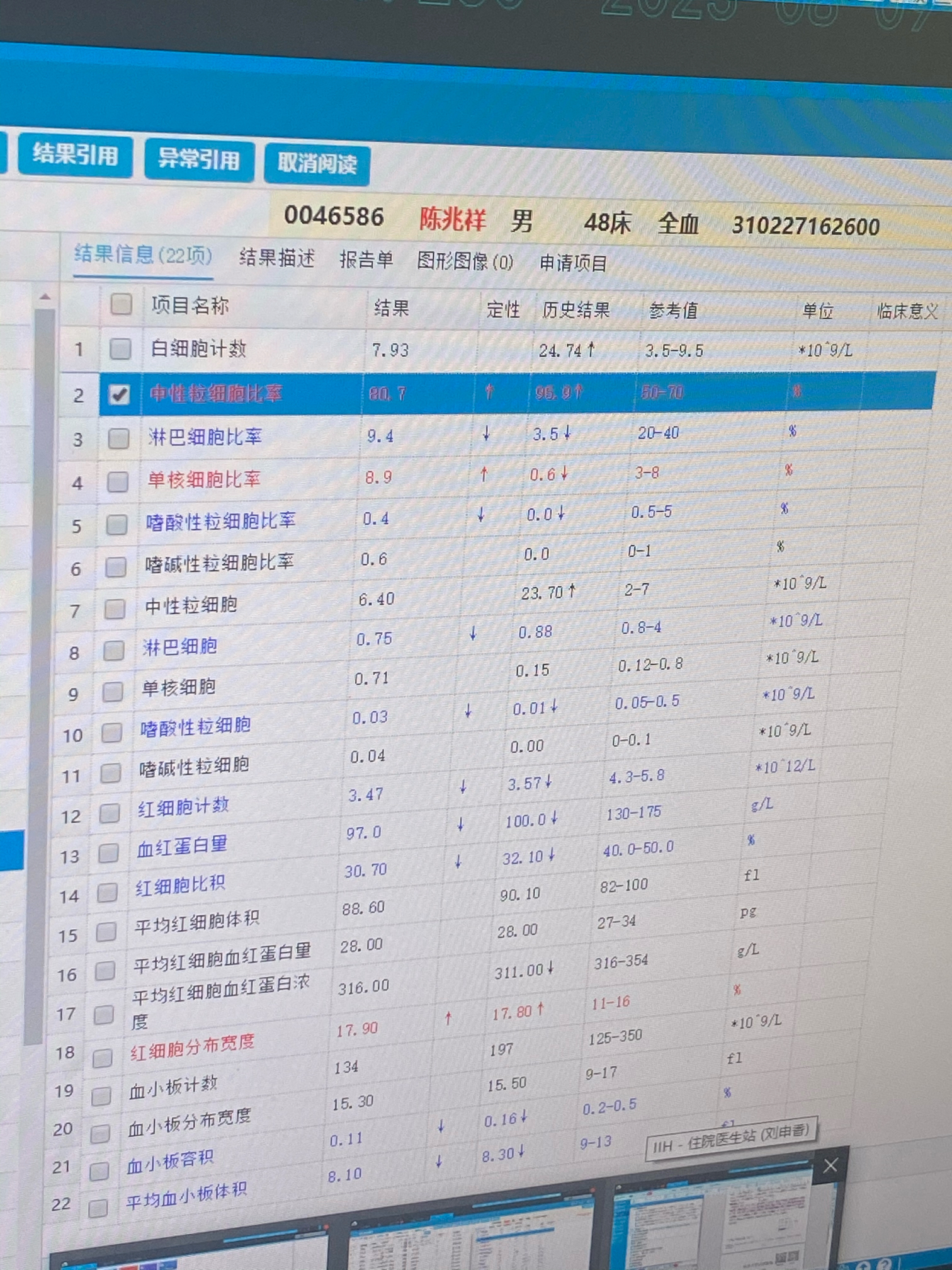The image size is (952, 1270).
Task: Click the 异常引用 button
Action: click(x=198, y=160)
